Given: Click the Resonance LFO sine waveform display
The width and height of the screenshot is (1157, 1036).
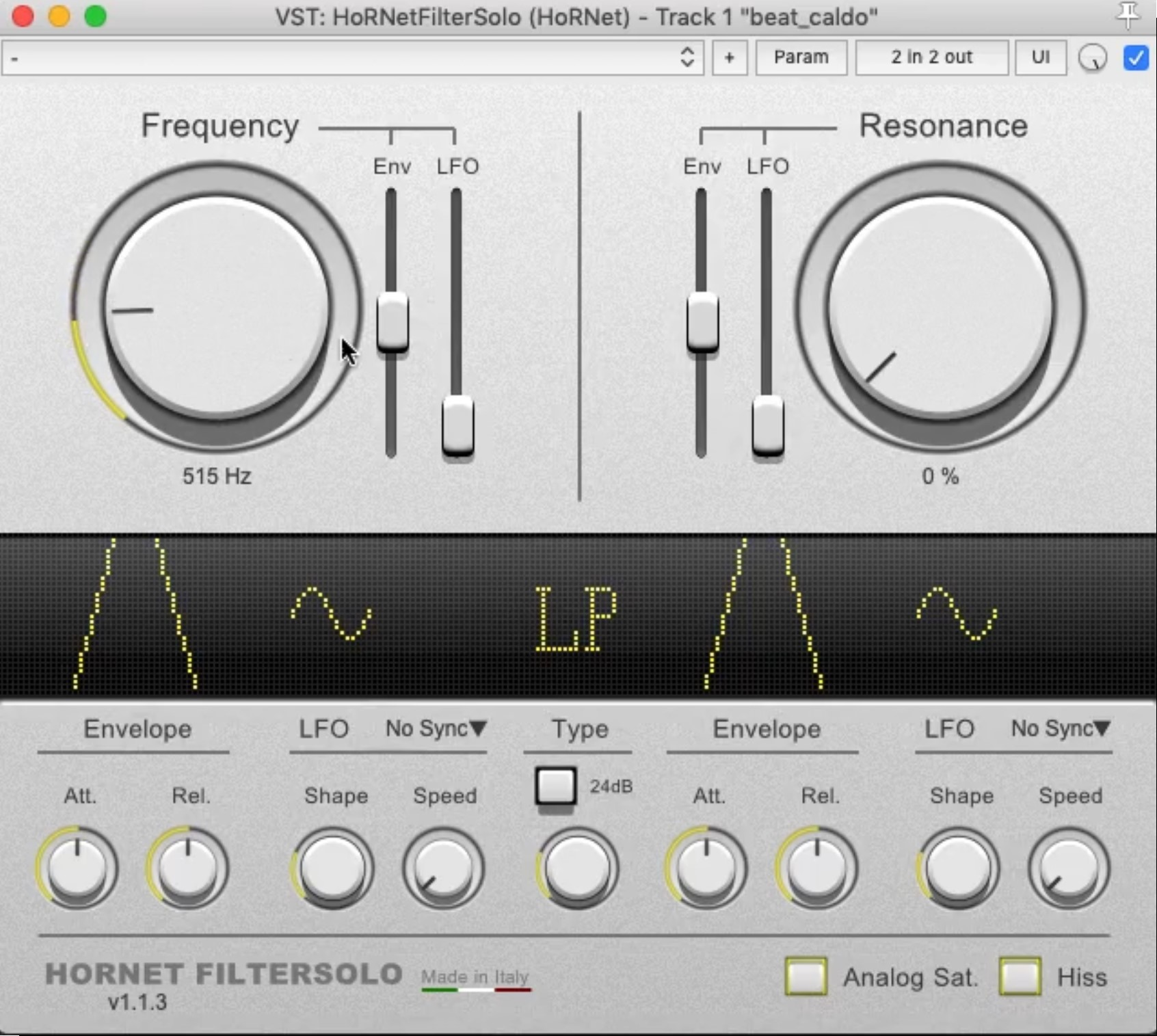Looking at the screenshot, I should click(x=957, y=613).
